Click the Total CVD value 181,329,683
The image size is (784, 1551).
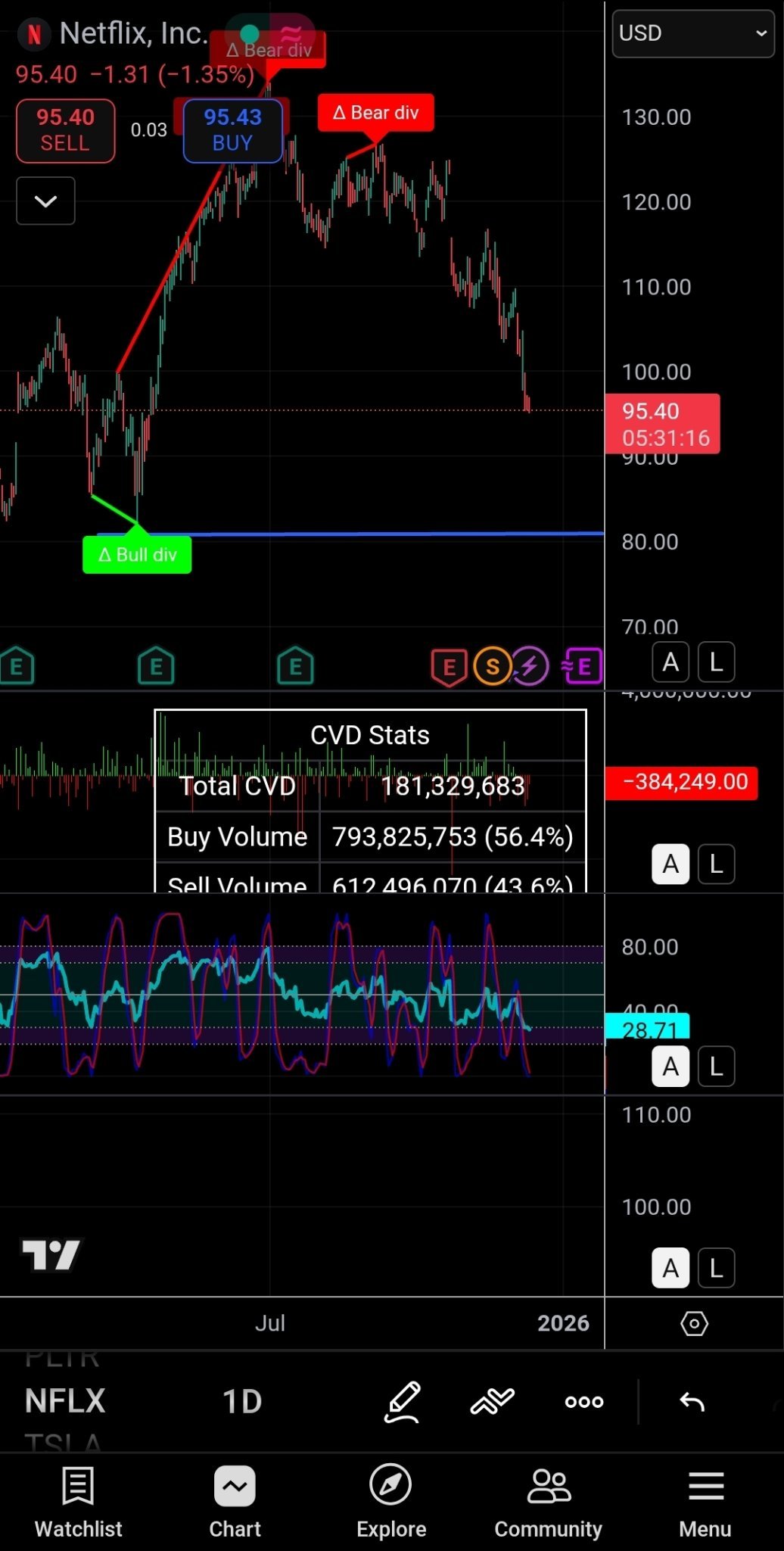(453, 786)
